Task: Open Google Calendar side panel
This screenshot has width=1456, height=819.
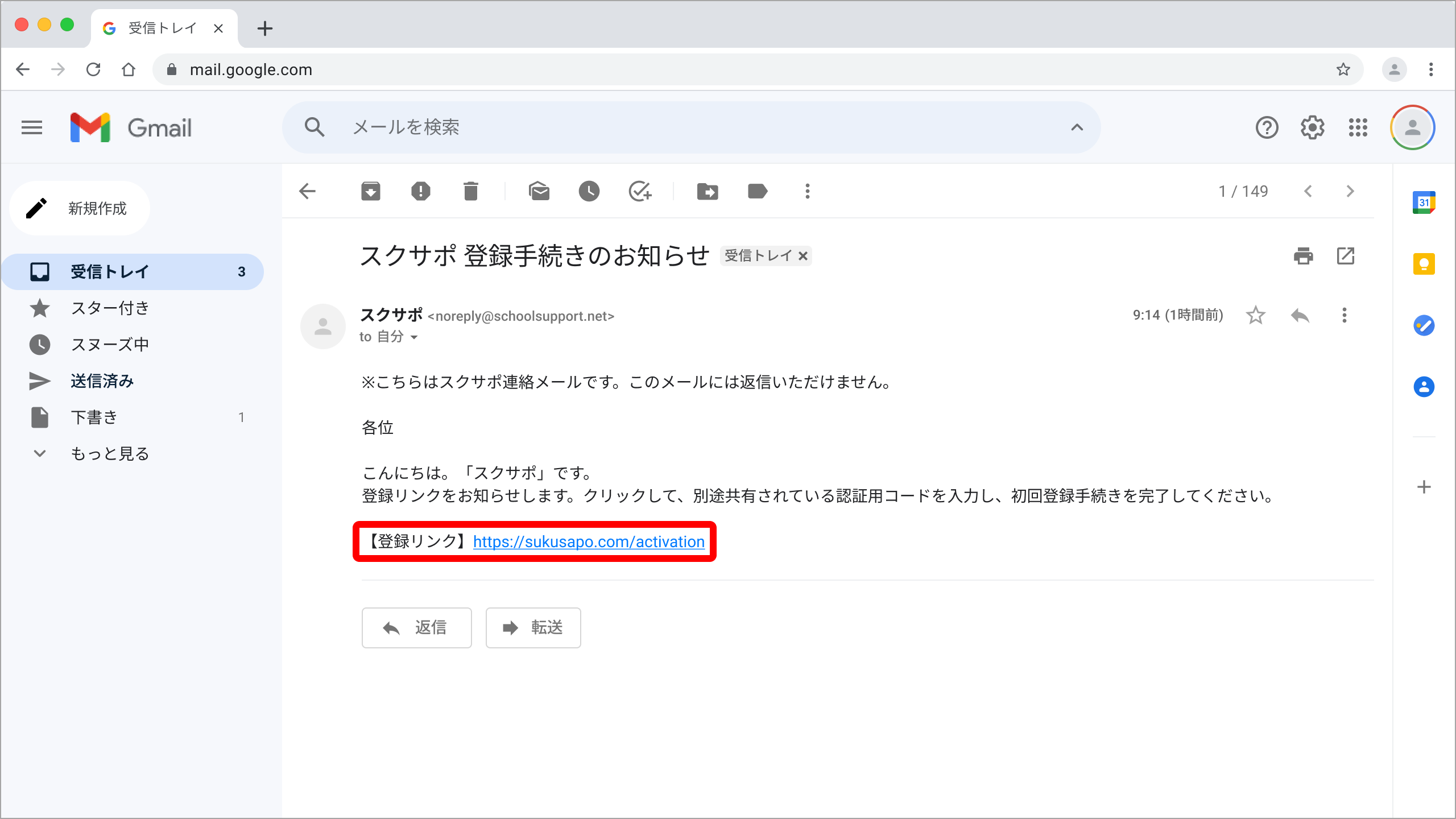Action: 1424,202
